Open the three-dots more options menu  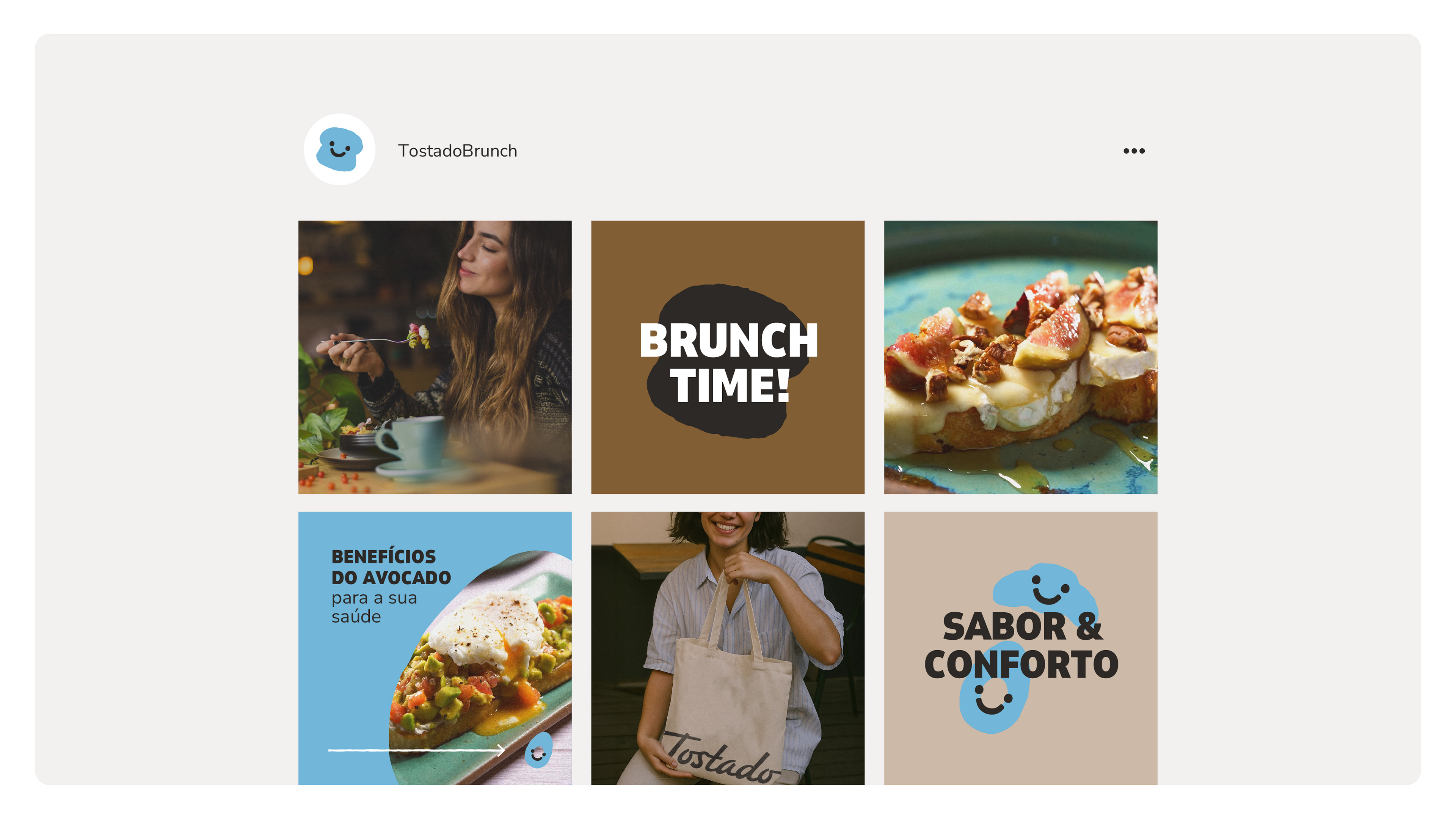pyautogui.click(x=1134, y=151)
